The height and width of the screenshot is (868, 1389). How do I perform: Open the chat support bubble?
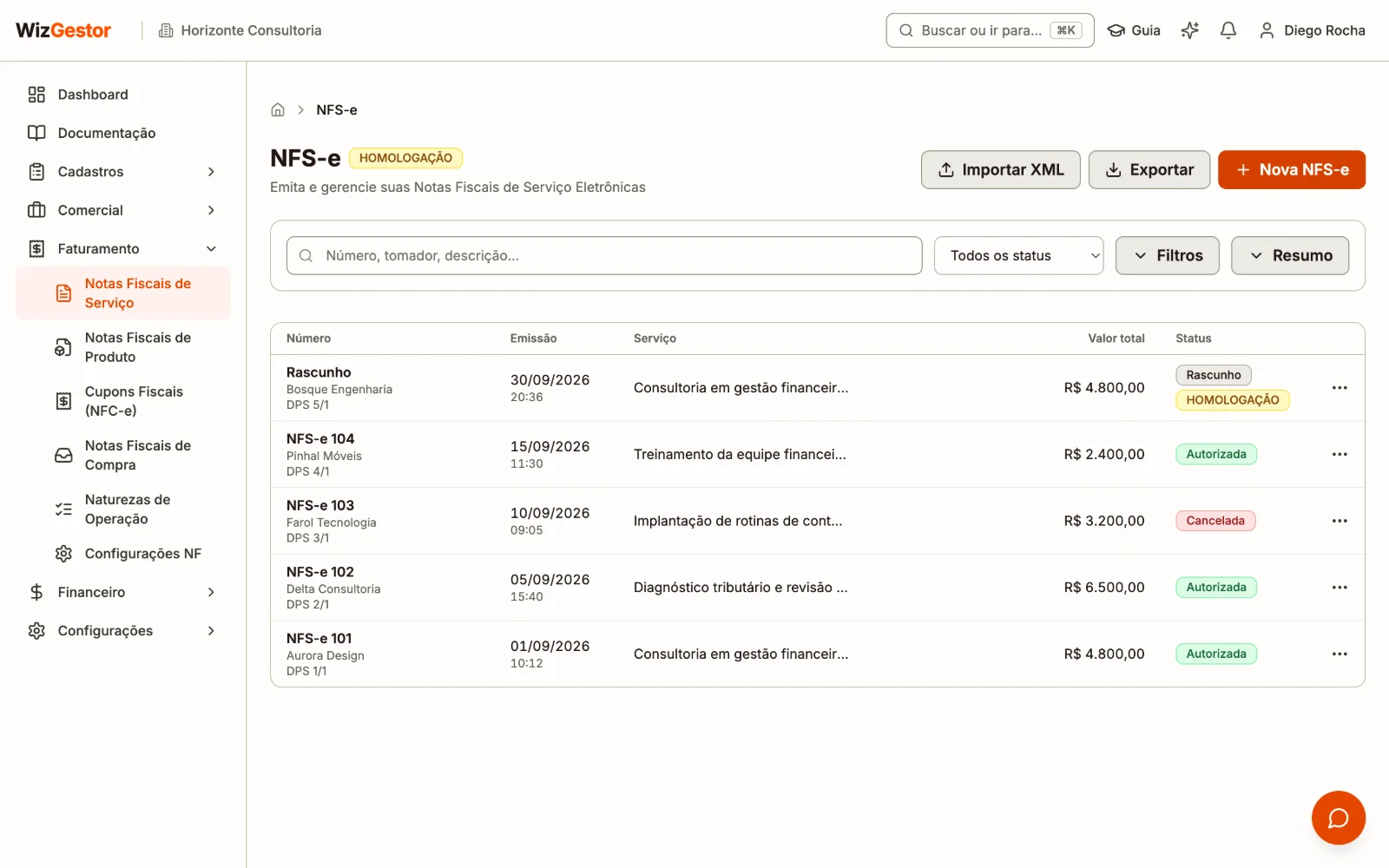pyautogui.click(x=1338, y=818)
